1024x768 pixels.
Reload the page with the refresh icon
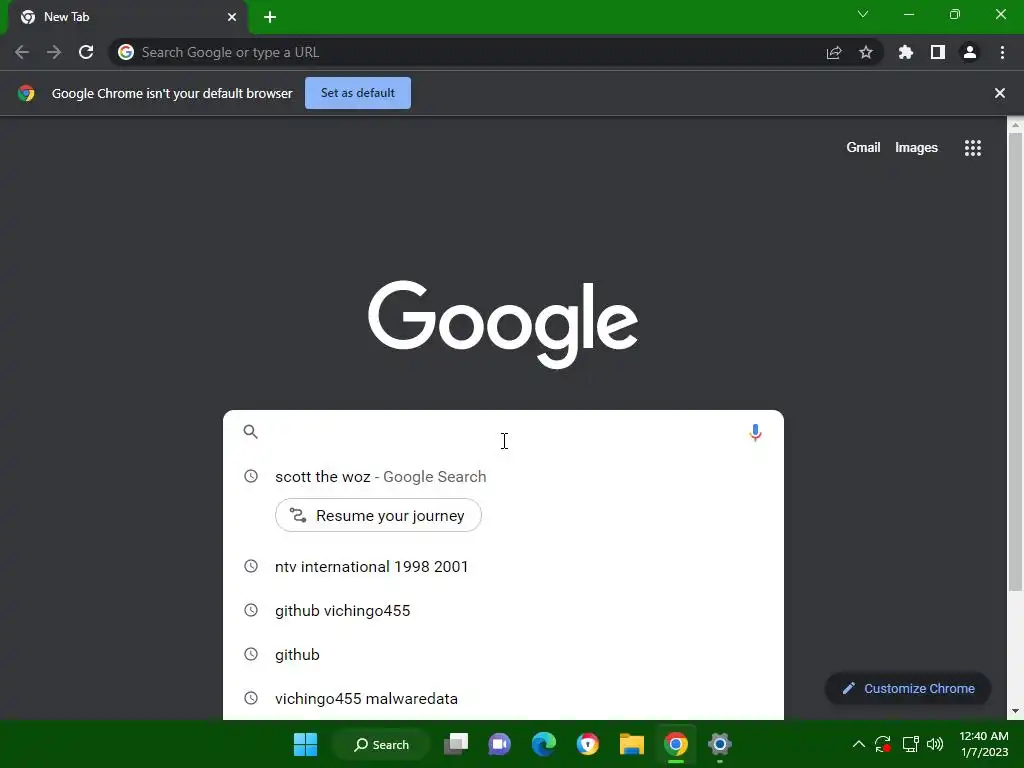(86, 52)
